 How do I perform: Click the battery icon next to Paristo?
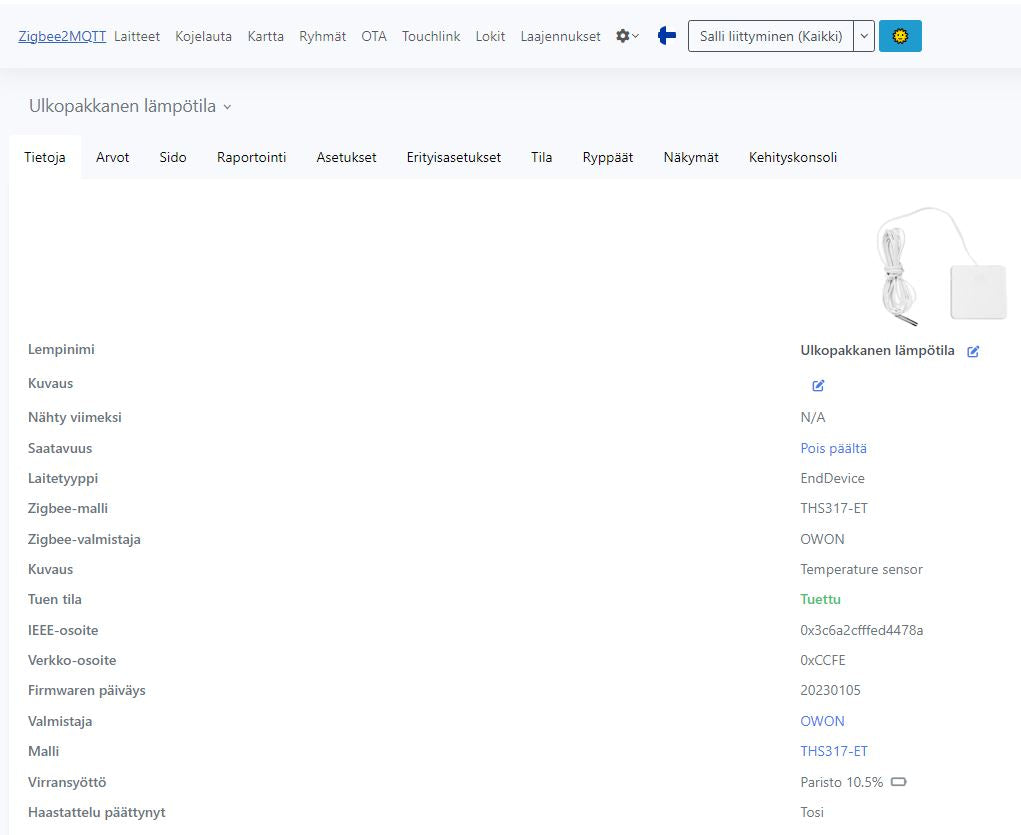point(898,782)
